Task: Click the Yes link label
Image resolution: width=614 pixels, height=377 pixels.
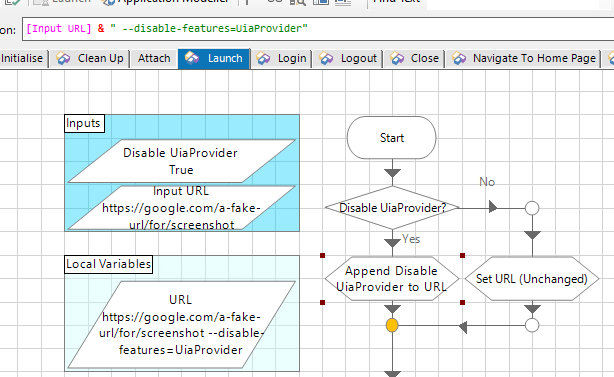Action: coord(411,239)
